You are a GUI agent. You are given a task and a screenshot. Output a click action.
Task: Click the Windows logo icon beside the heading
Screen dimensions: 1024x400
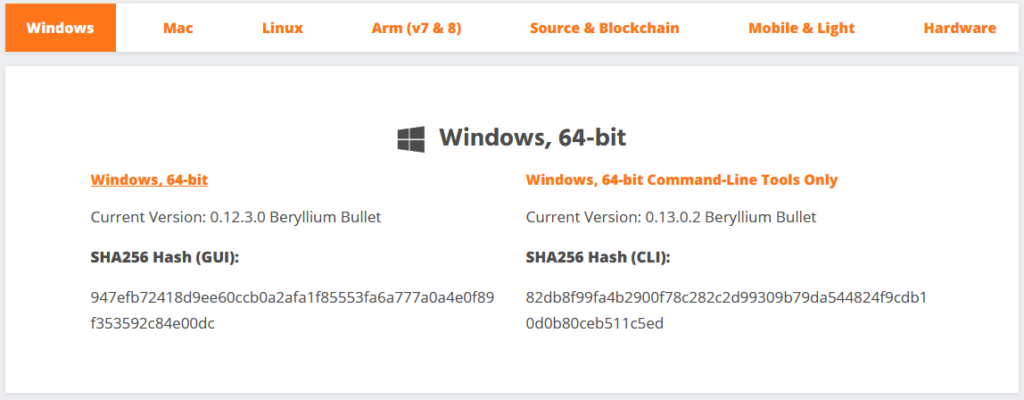click(411, 139)
